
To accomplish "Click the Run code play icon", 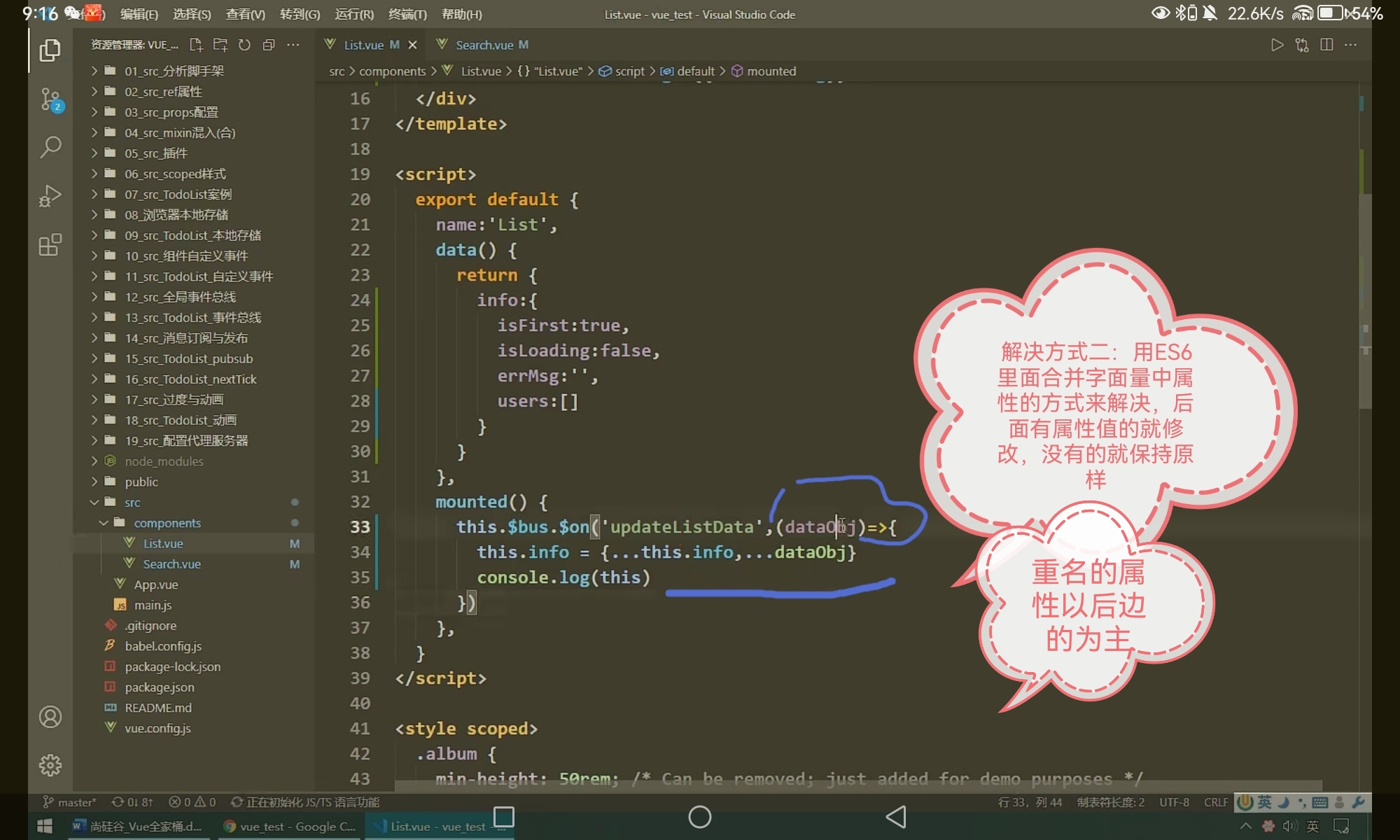I will (x=1277, y=45).
